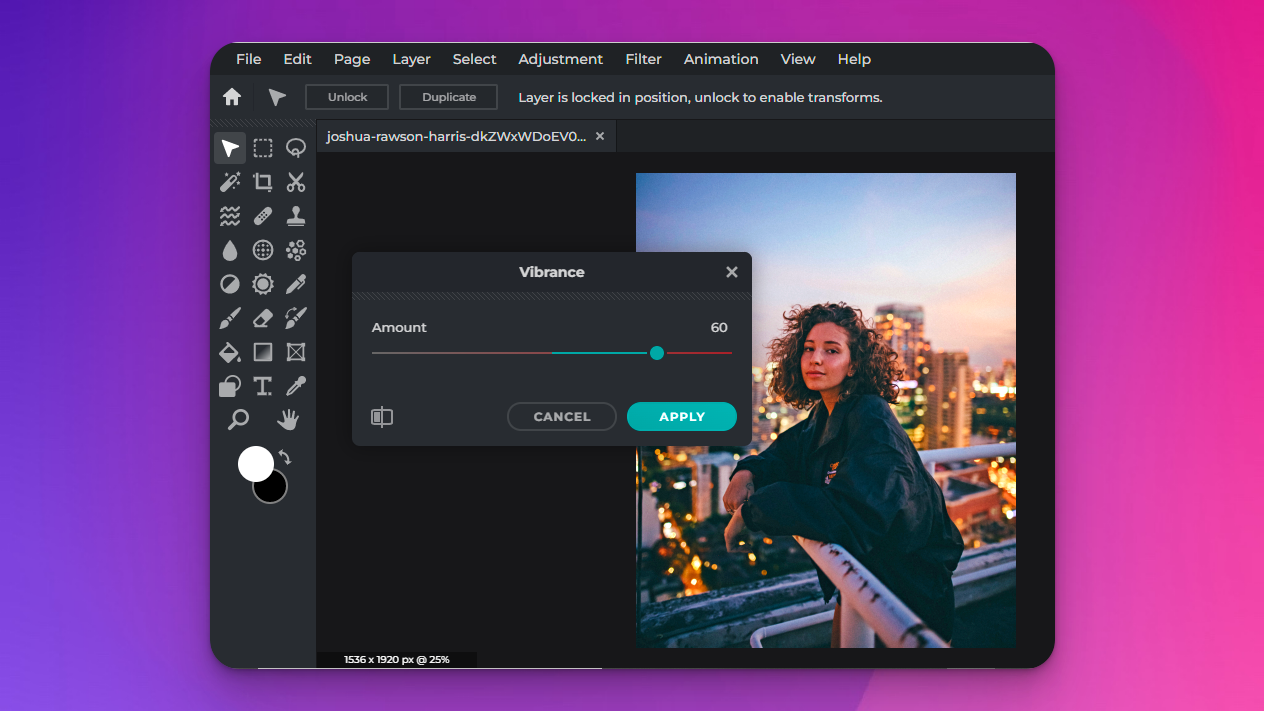Select the Heal bandage tool

pos(263,216)
